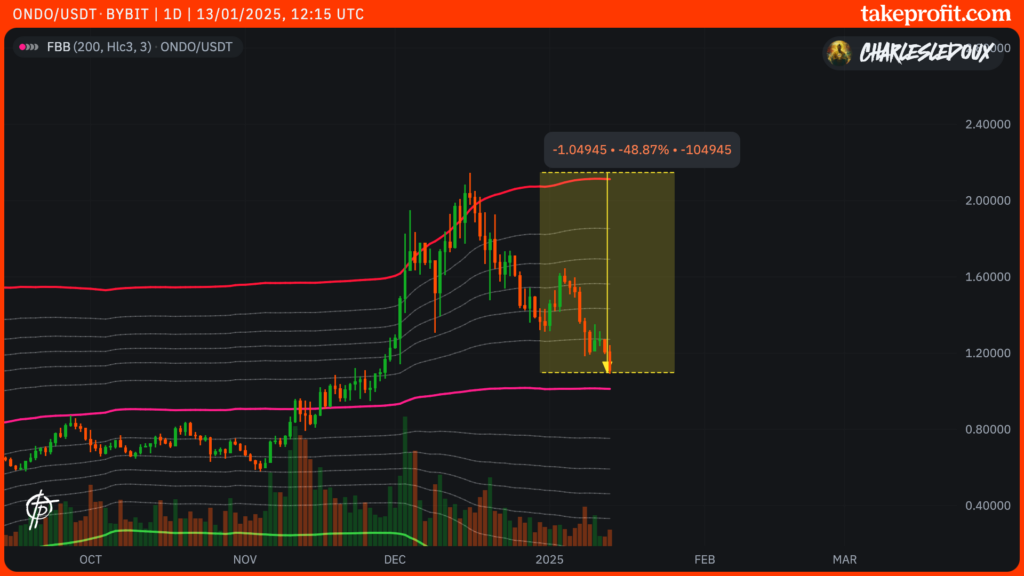This screenshot has height=576, width=1024.
Task: Open the takeprofit.com link
Action: point(935,14)
